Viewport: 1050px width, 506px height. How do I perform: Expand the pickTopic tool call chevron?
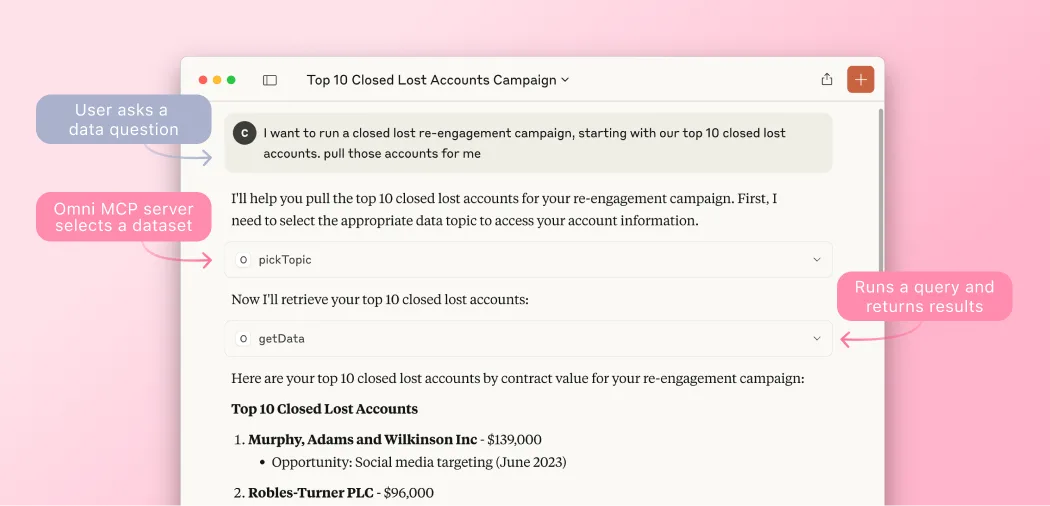coord(816,260)
